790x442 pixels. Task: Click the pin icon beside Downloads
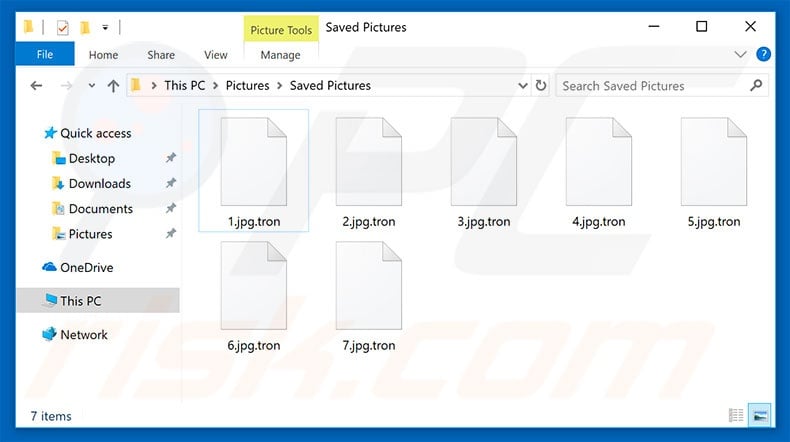coord(171,183)
